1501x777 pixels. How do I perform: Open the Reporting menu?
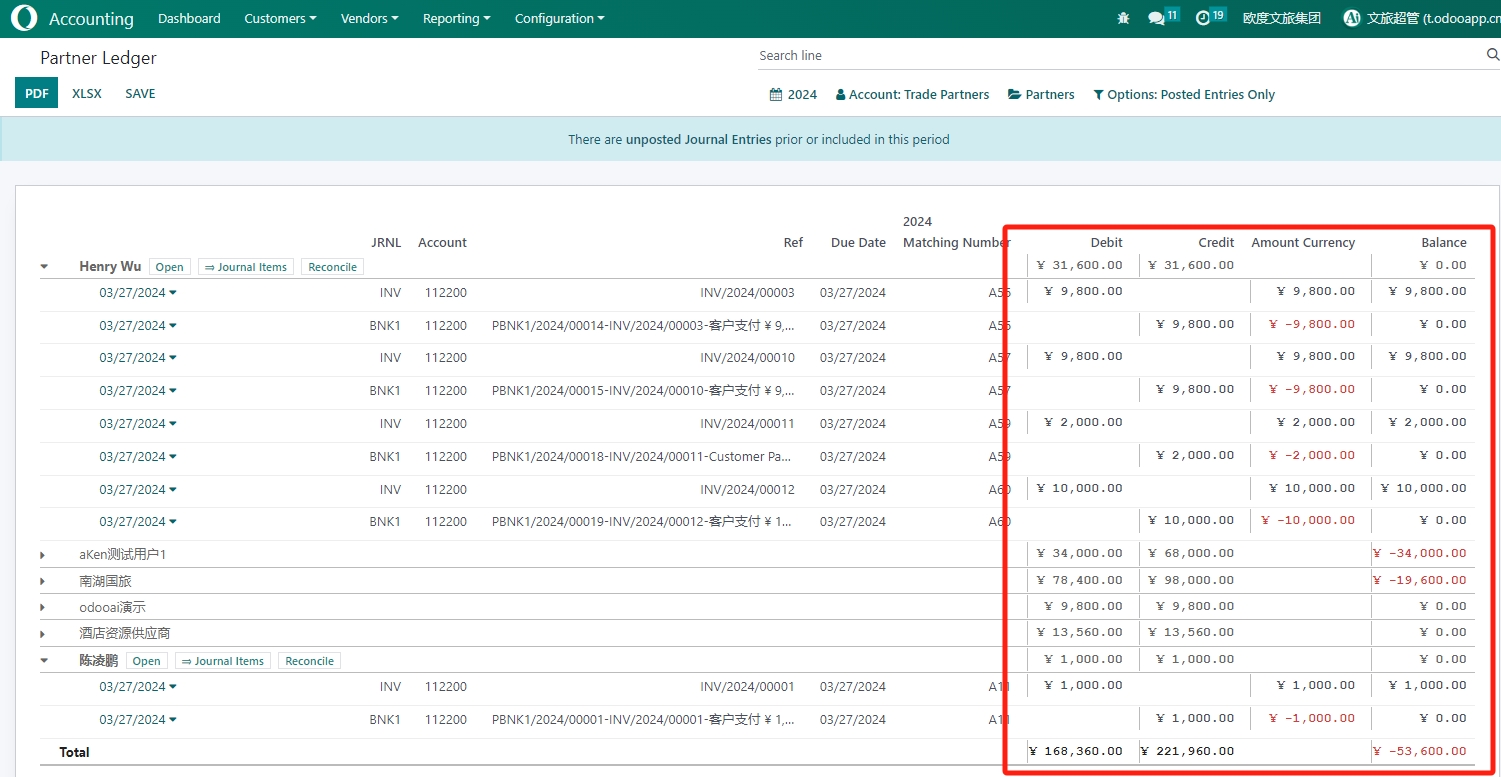tap(456, 18)
